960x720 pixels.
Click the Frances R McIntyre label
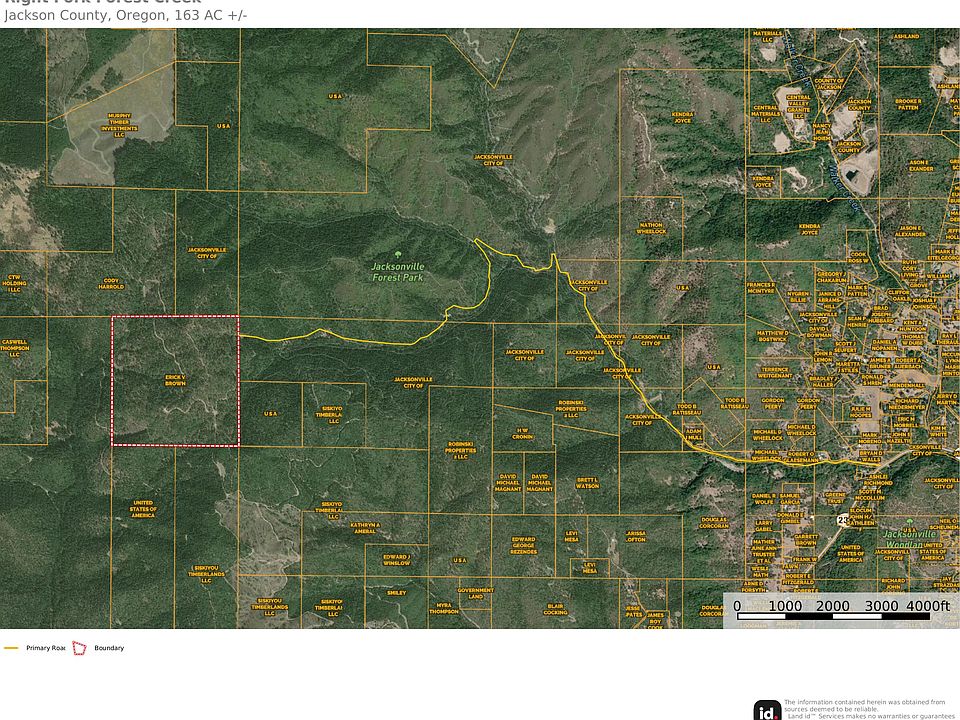[761, 288]
